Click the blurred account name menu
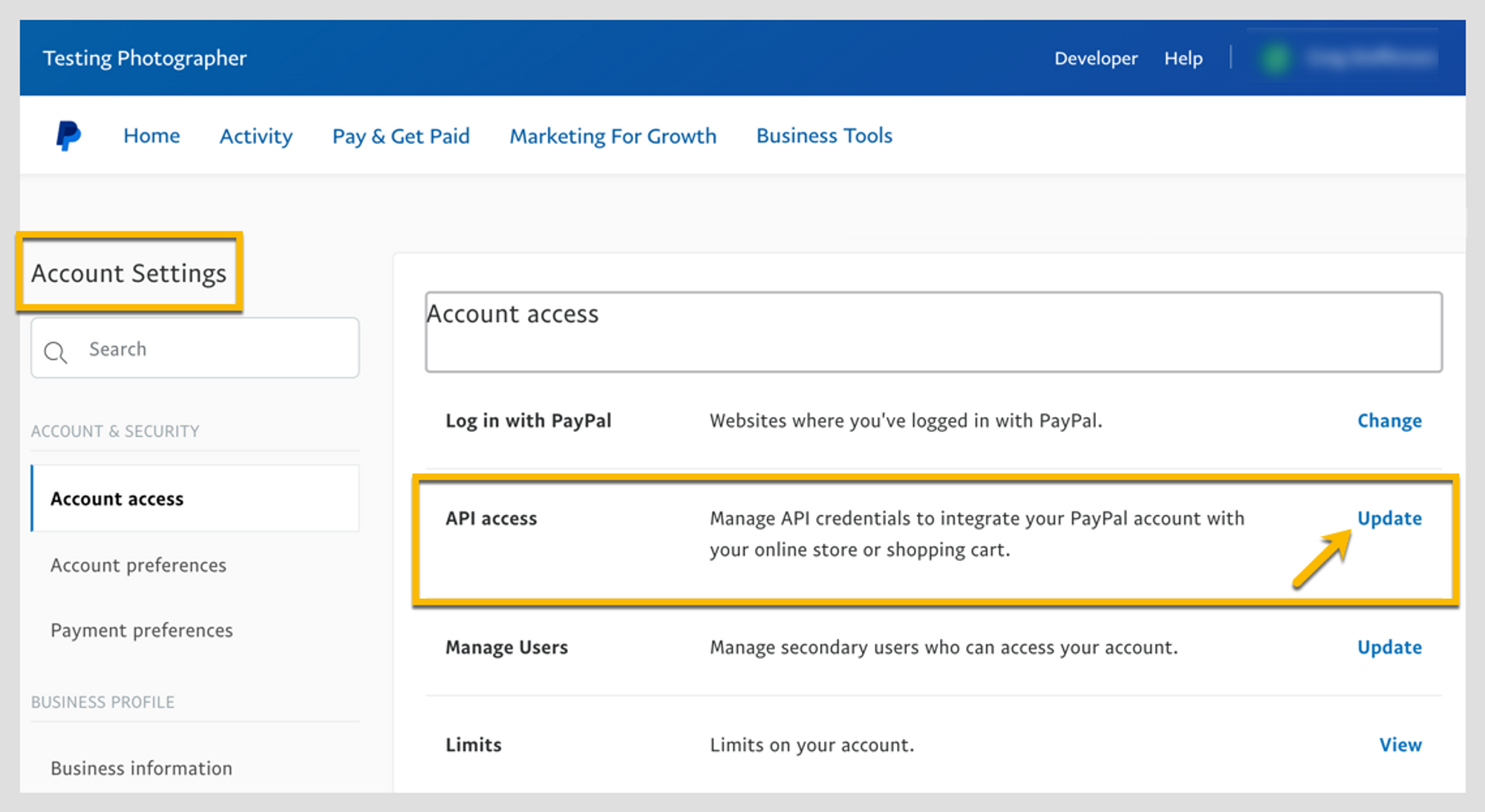Image resolution: width=1485 pixels, height=812 pixels. pyautogui.click(x=1370, y=58)
